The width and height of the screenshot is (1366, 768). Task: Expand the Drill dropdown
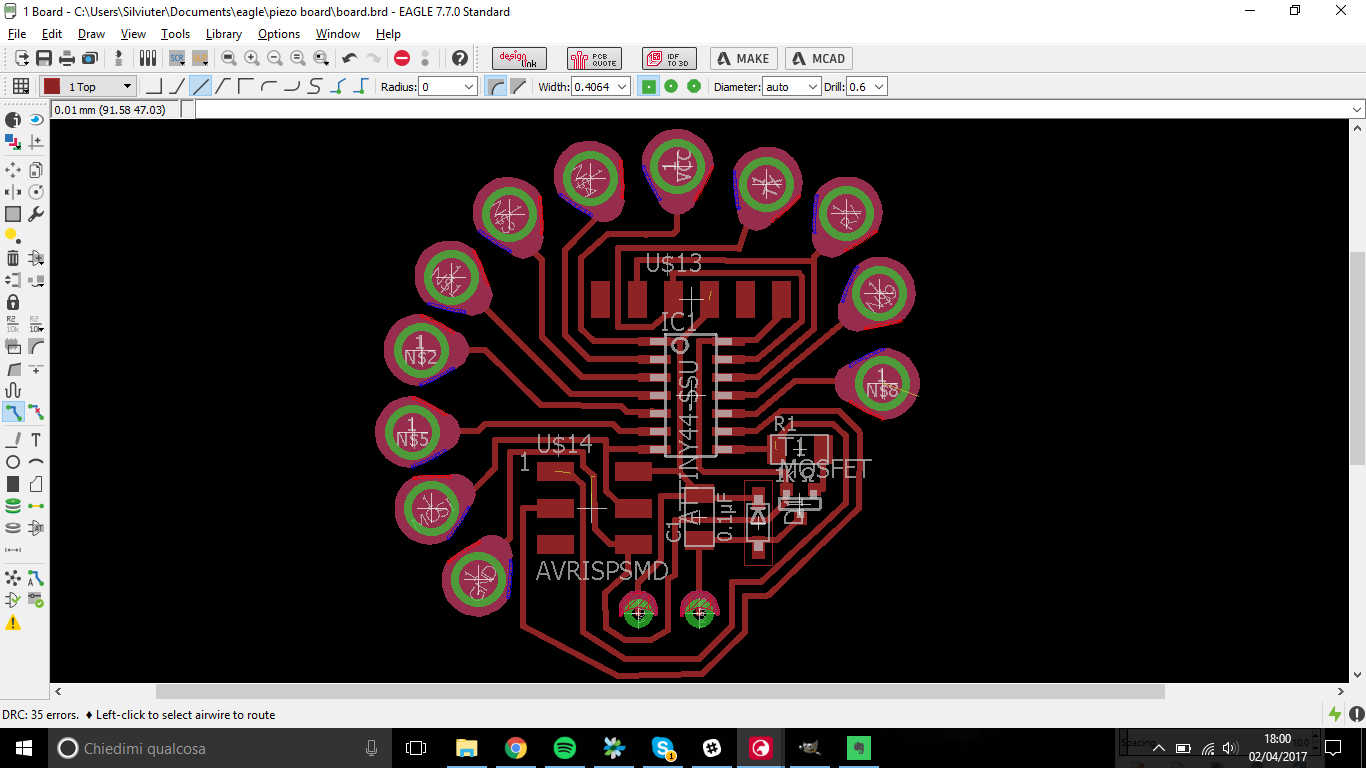tap(879, 87)
